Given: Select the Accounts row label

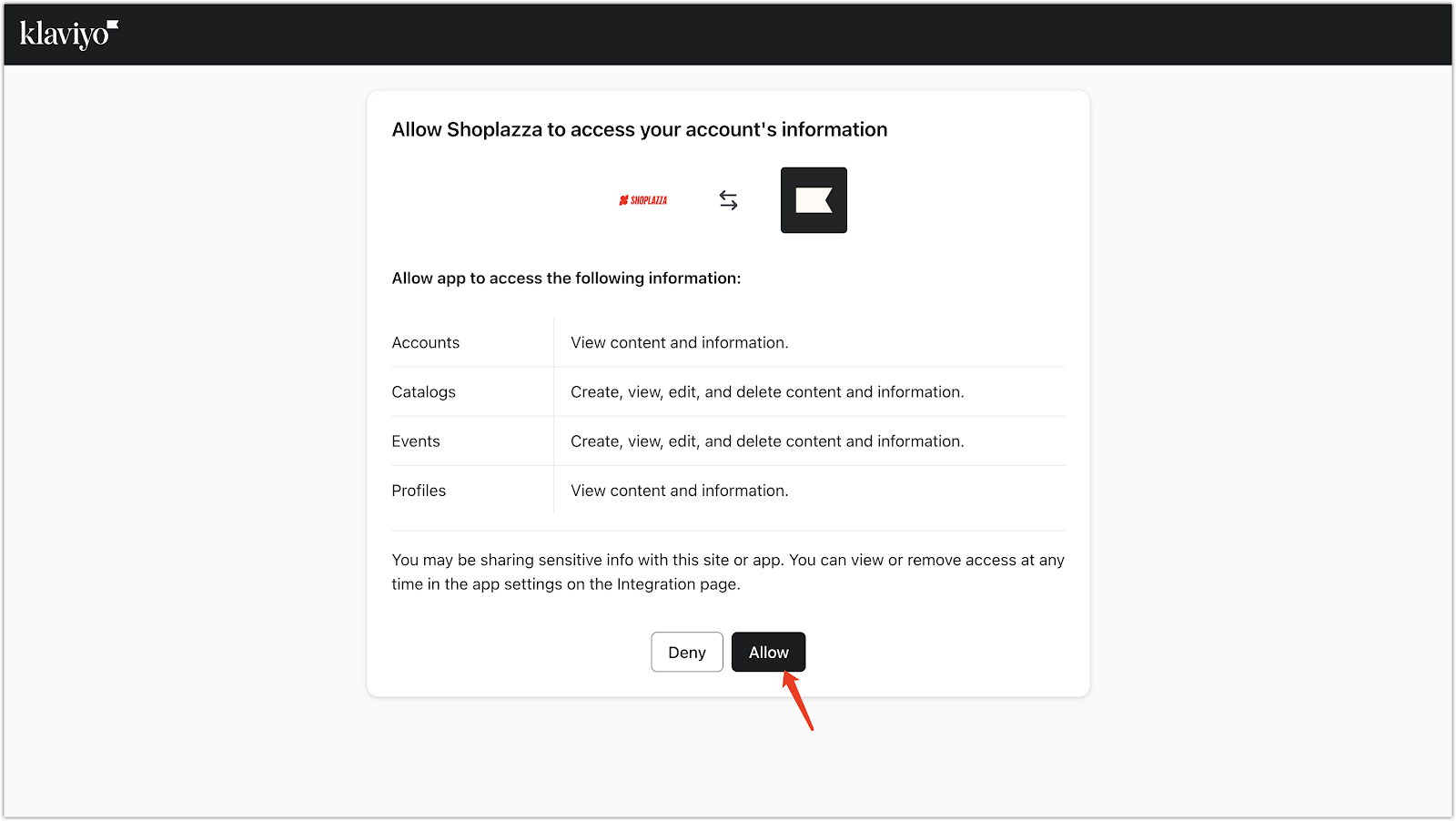Looking at the screenshot, I should (x=426, y=342).
